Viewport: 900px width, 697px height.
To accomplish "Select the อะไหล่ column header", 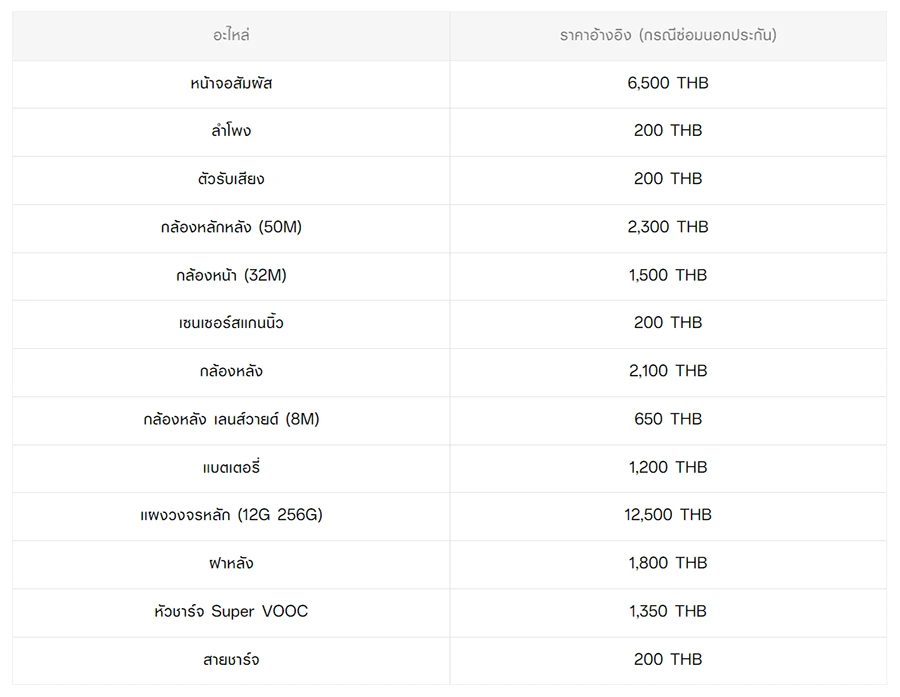I will click(231, 36).
